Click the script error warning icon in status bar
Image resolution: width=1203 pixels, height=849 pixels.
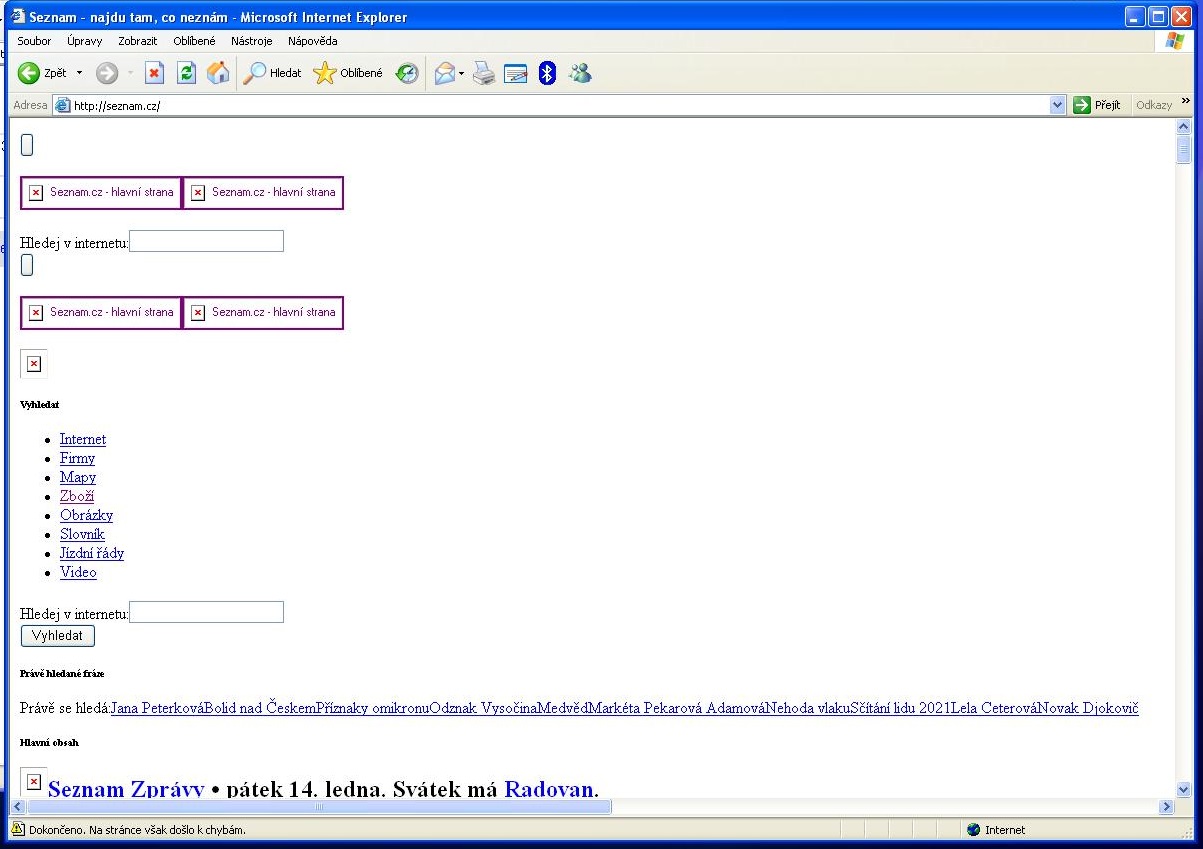(x=18, y=829)
